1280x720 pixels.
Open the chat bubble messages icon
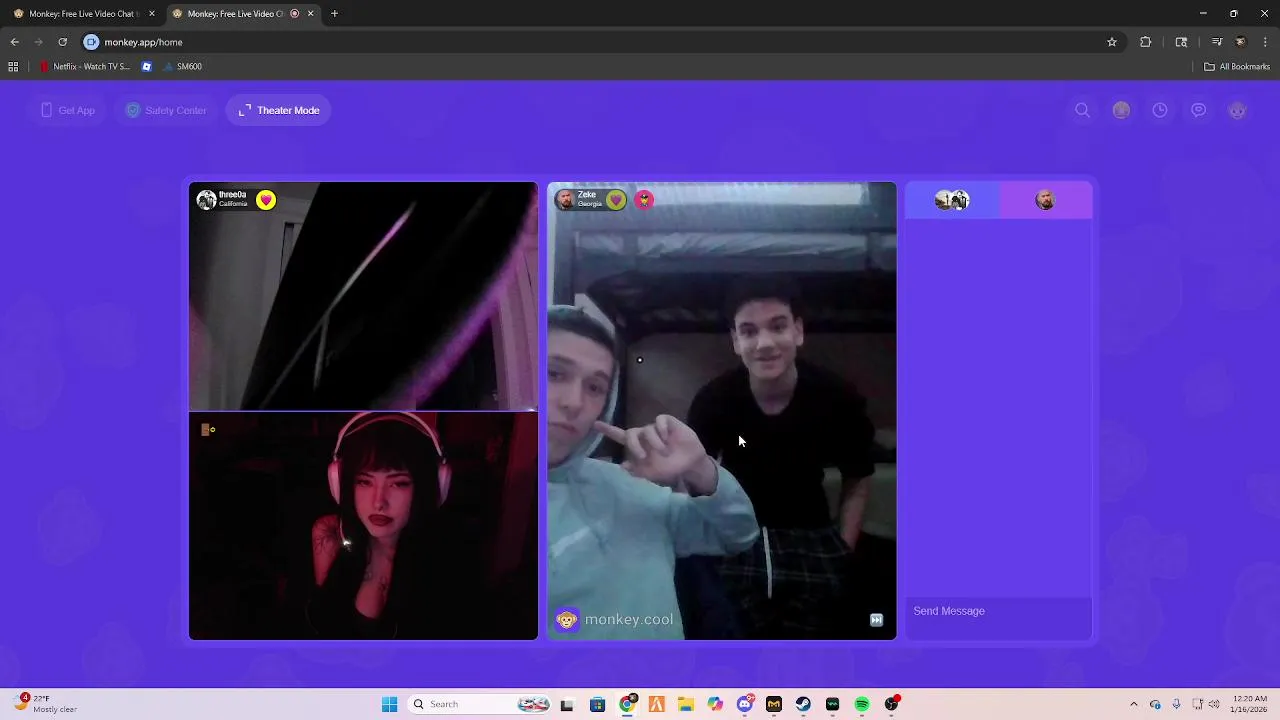click(1198, 110)
